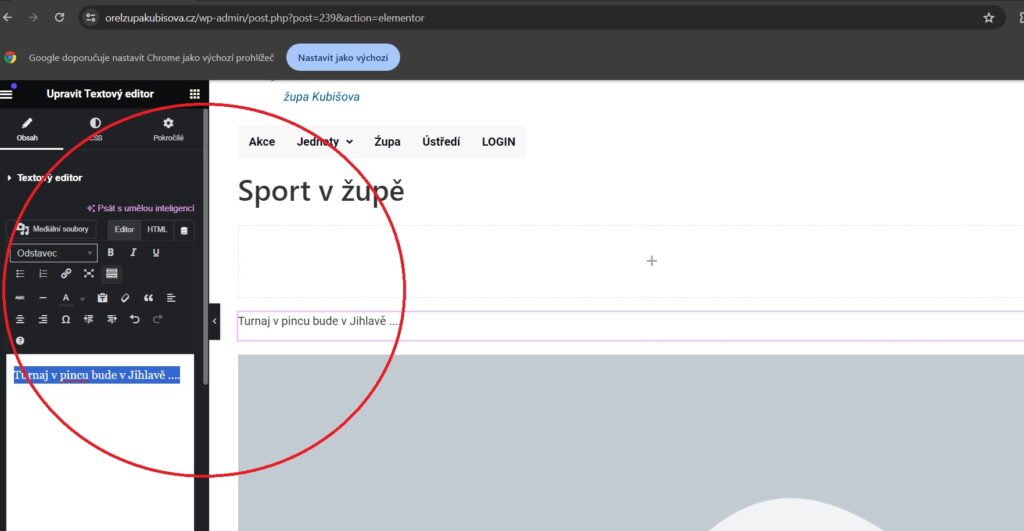Decrease the paragraph indent

tap(89, 319)
